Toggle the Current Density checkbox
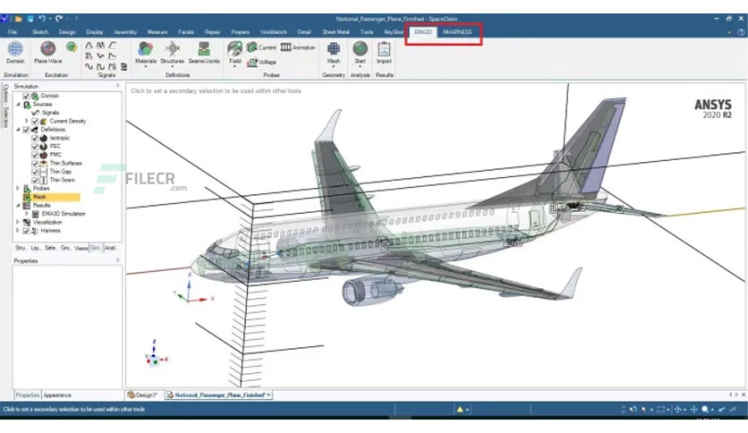 coord(35,121)
